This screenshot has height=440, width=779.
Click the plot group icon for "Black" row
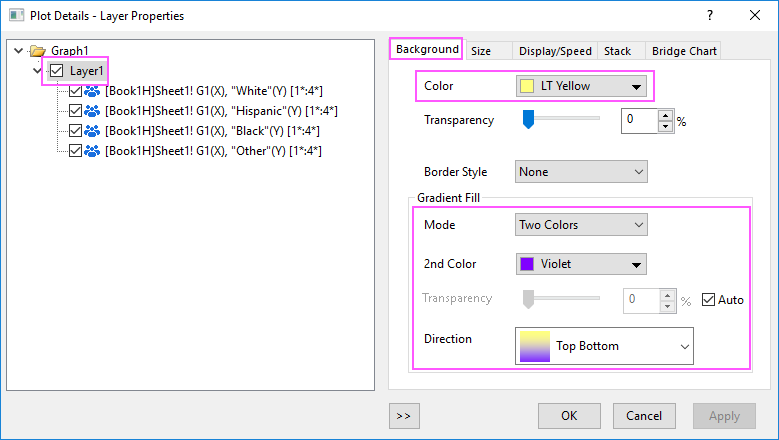(x=92, y=131)
